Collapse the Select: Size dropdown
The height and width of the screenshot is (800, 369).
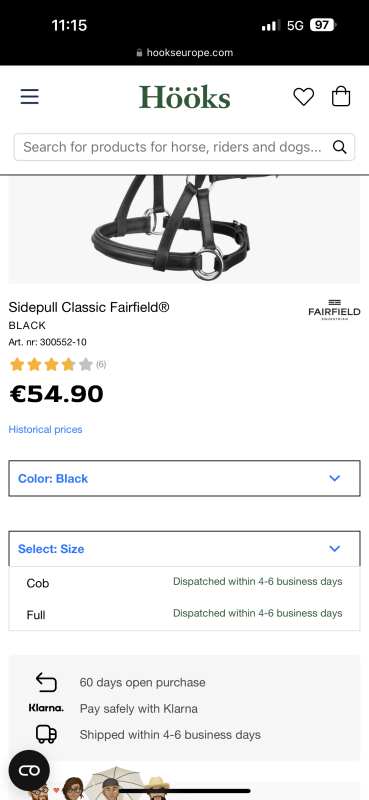pos(184,548)
